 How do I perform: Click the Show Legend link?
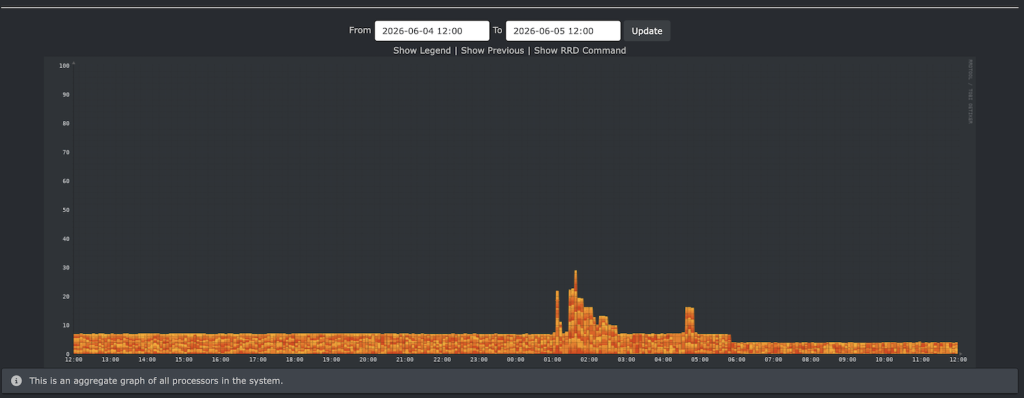422,50
